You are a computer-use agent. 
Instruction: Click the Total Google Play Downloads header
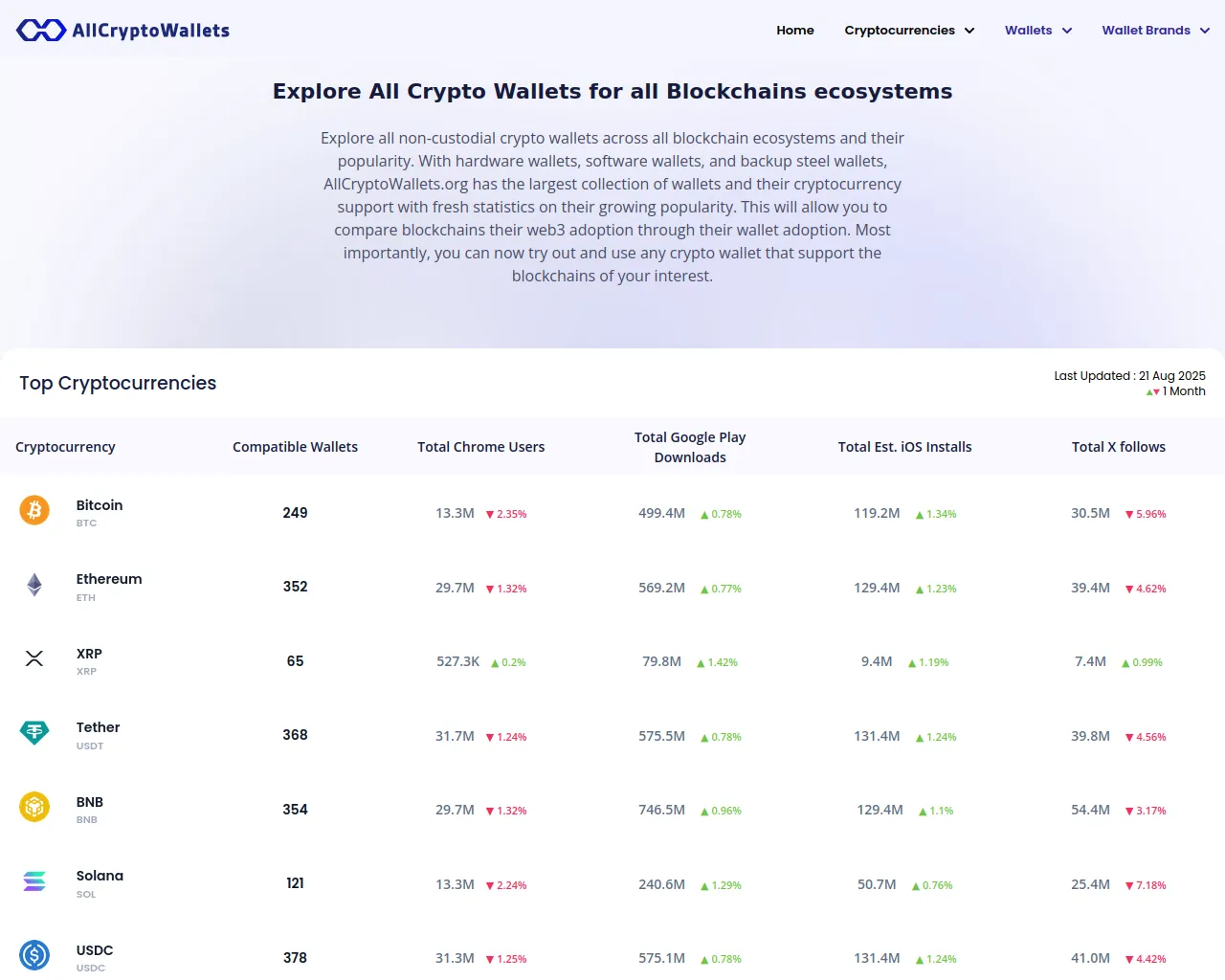pos(690,447)
